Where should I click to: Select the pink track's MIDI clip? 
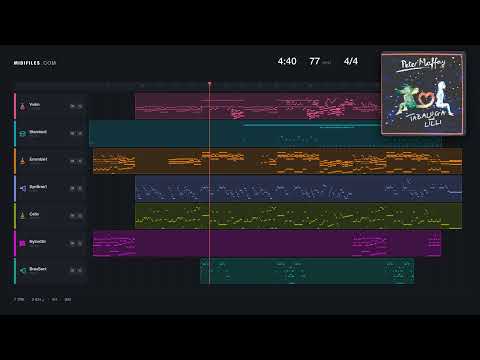[257, 106]
